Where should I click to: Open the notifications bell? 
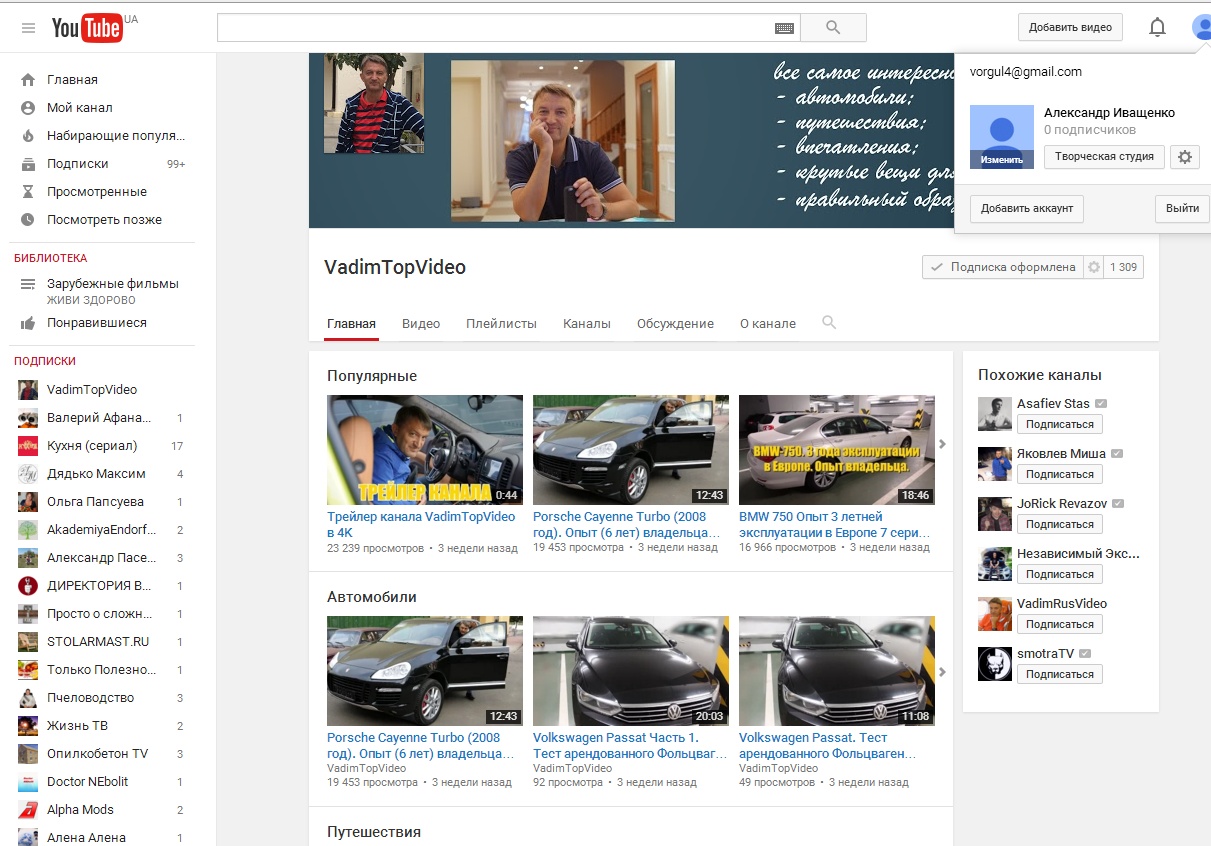click(x=1157, y=28)
